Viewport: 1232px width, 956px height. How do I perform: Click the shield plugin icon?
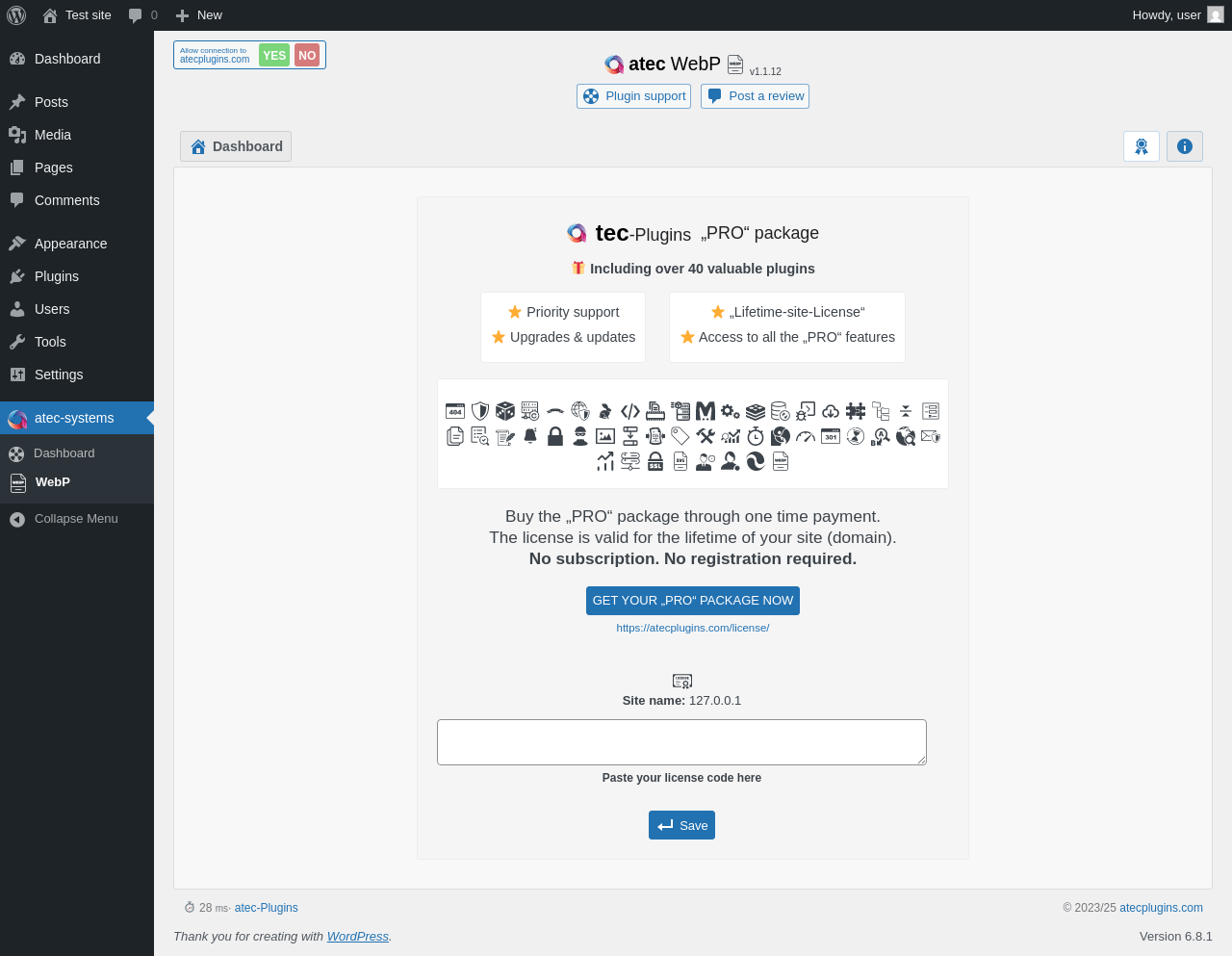tap(480, 411)
